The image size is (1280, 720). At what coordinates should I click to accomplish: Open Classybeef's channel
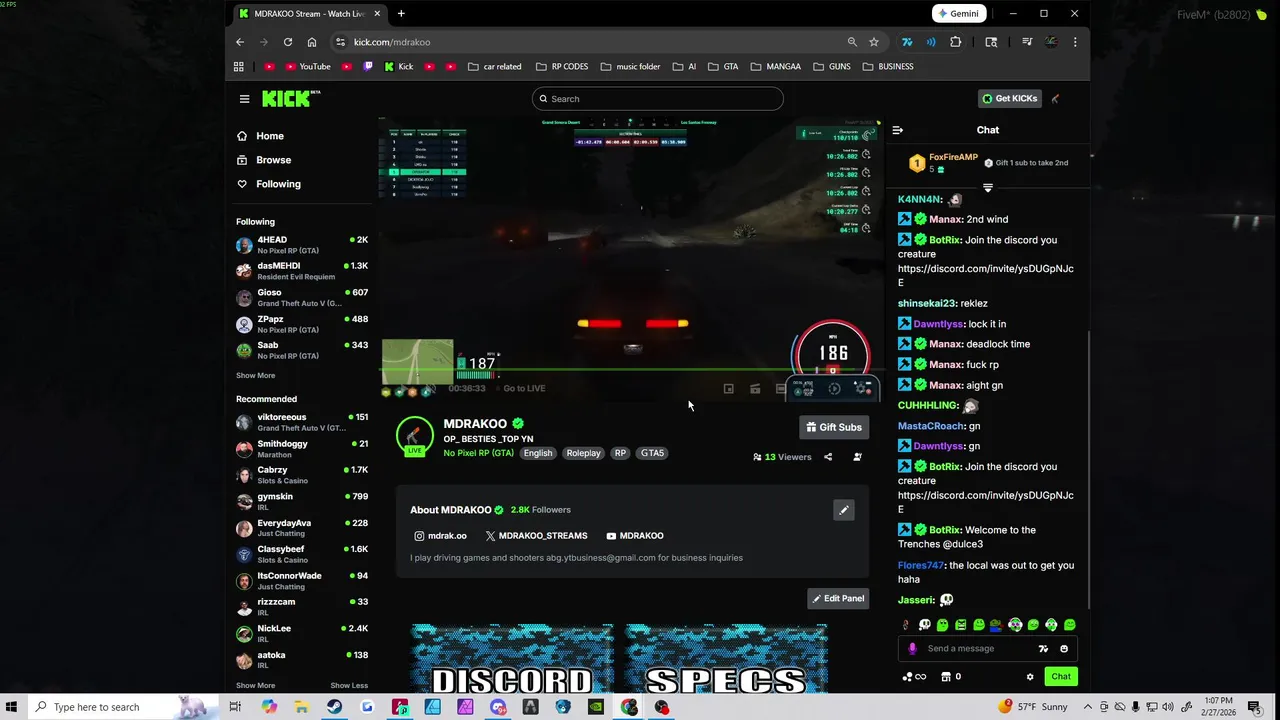pos(302,554)
